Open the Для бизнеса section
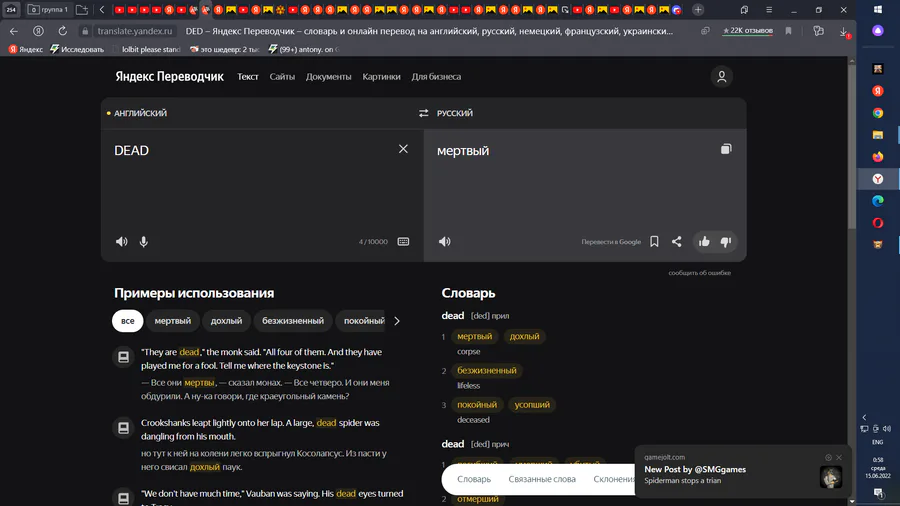This screenshot has width=900, height=506. (x=436, y=76)
